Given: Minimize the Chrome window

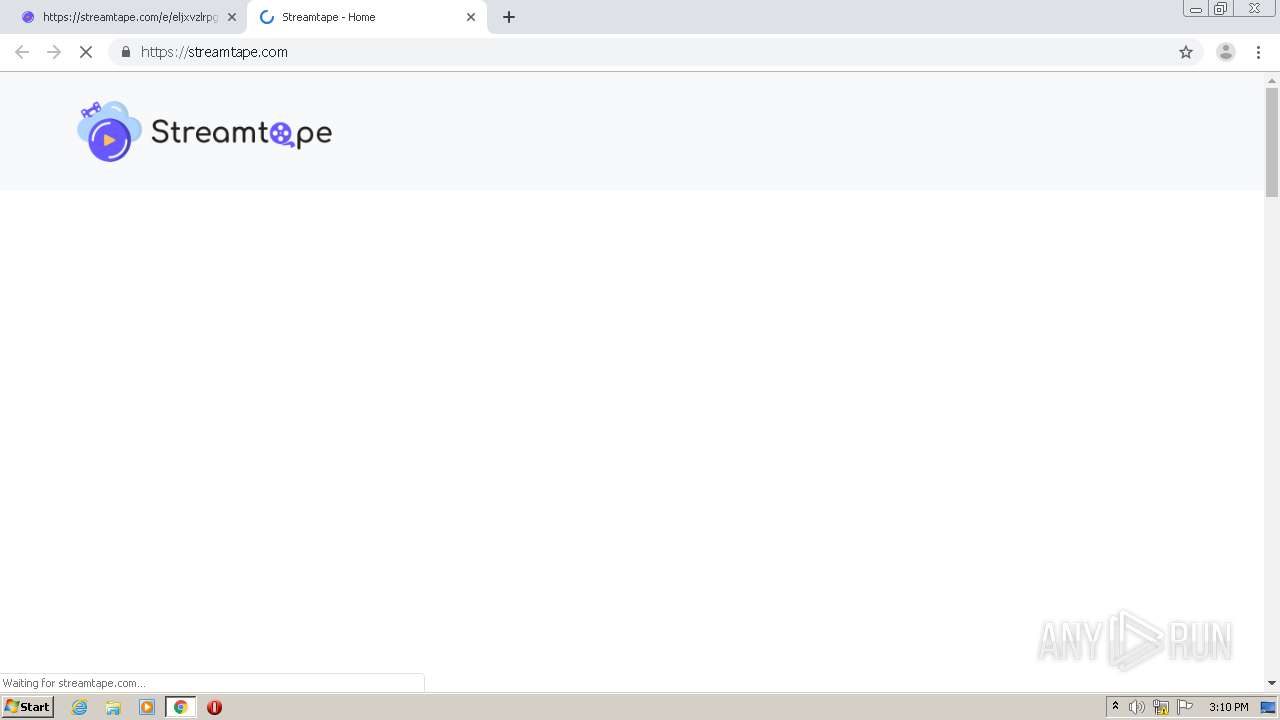Looking at the screenshot, I should [1196, 9].
